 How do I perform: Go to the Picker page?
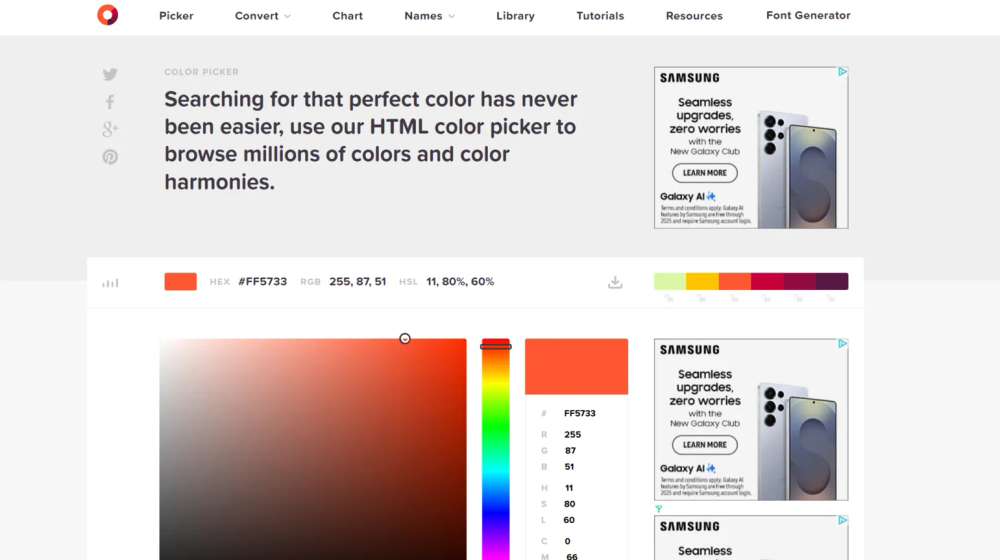coord(176,16)
